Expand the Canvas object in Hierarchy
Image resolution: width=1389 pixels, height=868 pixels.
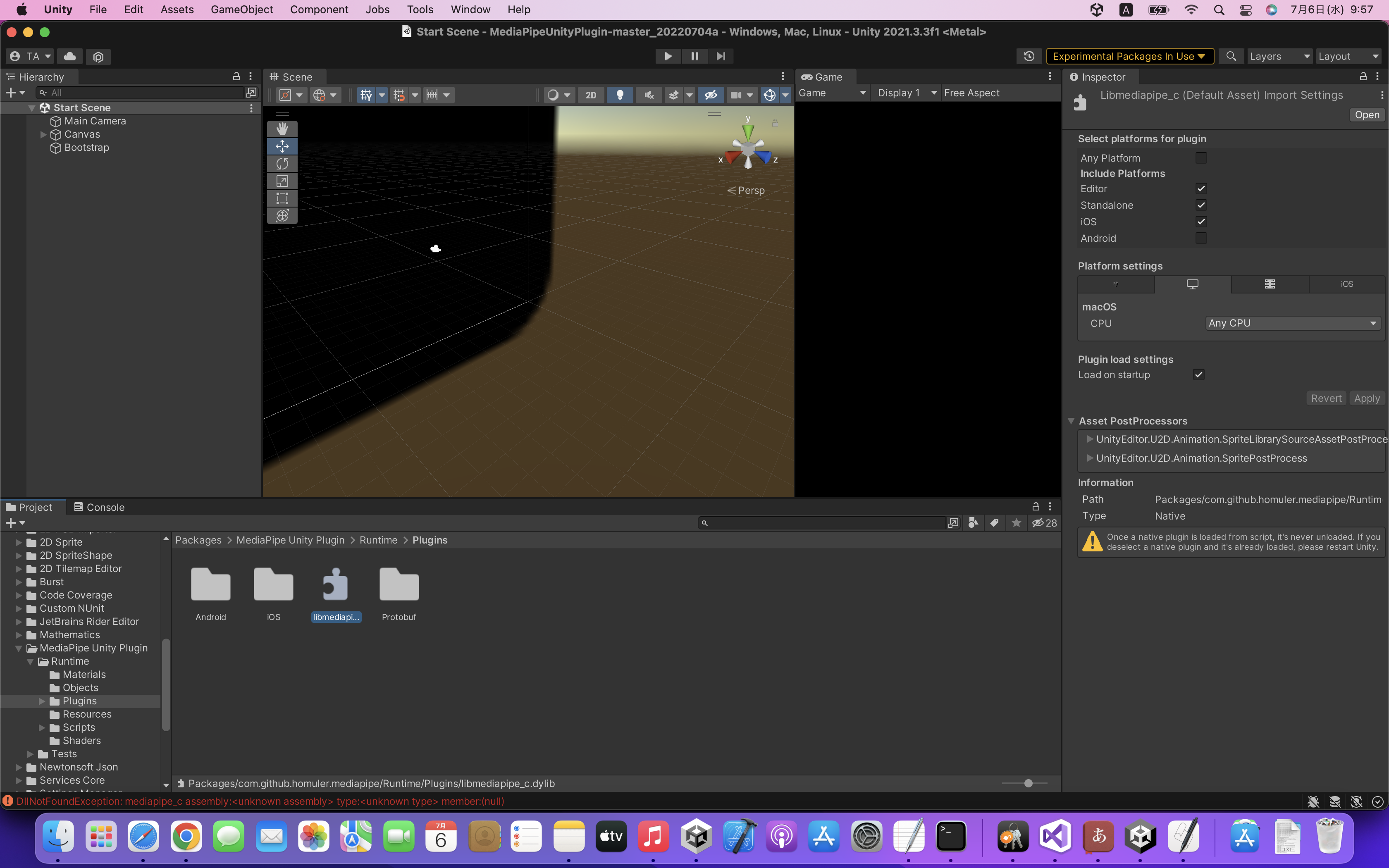[x=44, y=134]
